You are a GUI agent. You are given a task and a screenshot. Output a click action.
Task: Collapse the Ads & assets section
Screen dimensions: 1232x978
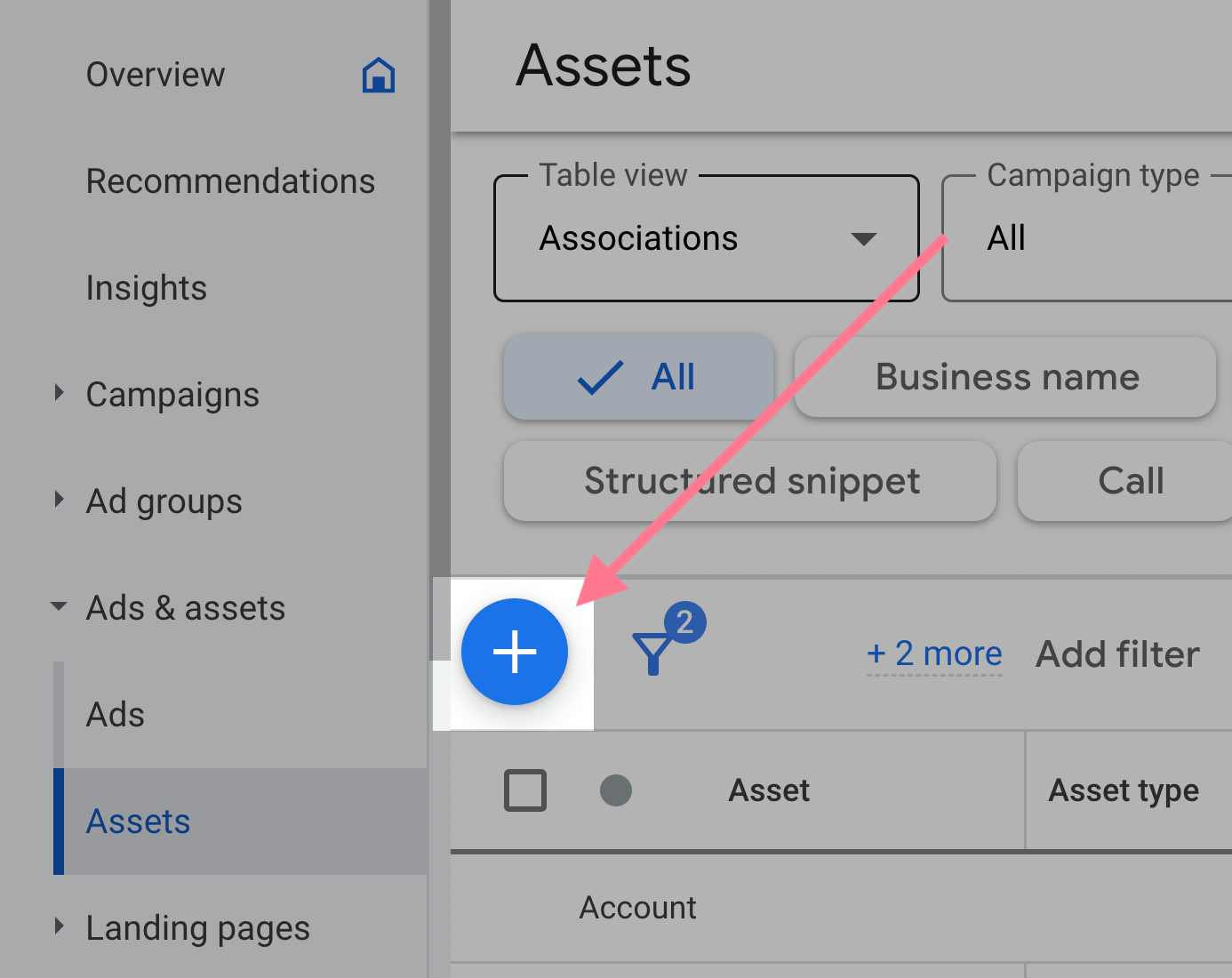click(x=59, y=607)
